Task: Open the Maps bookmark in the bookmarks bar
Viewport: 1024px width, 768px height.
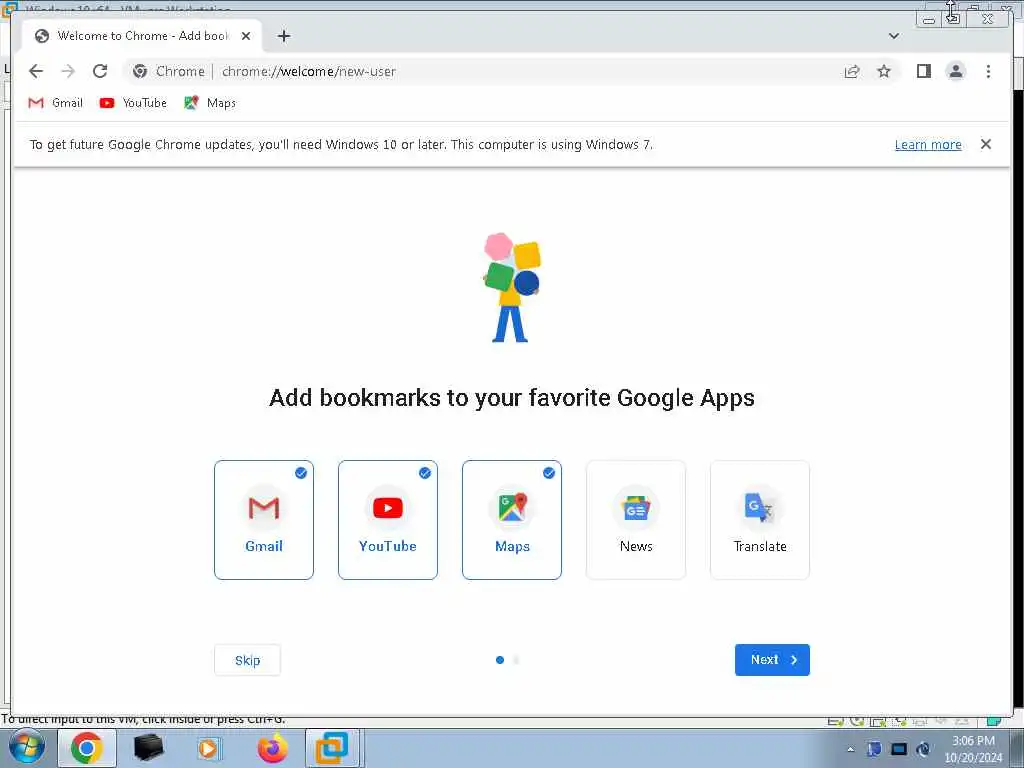Action: pos(210,103)
